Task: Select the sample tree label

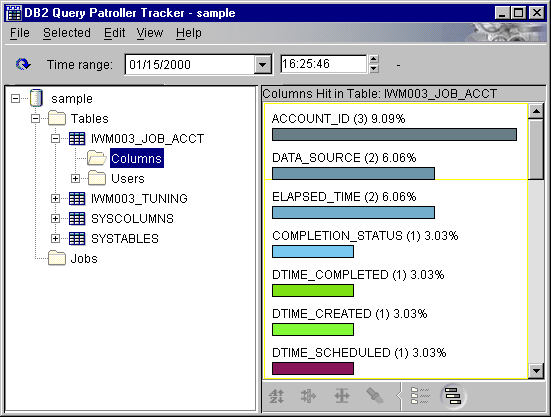Action: pos(72,99)
